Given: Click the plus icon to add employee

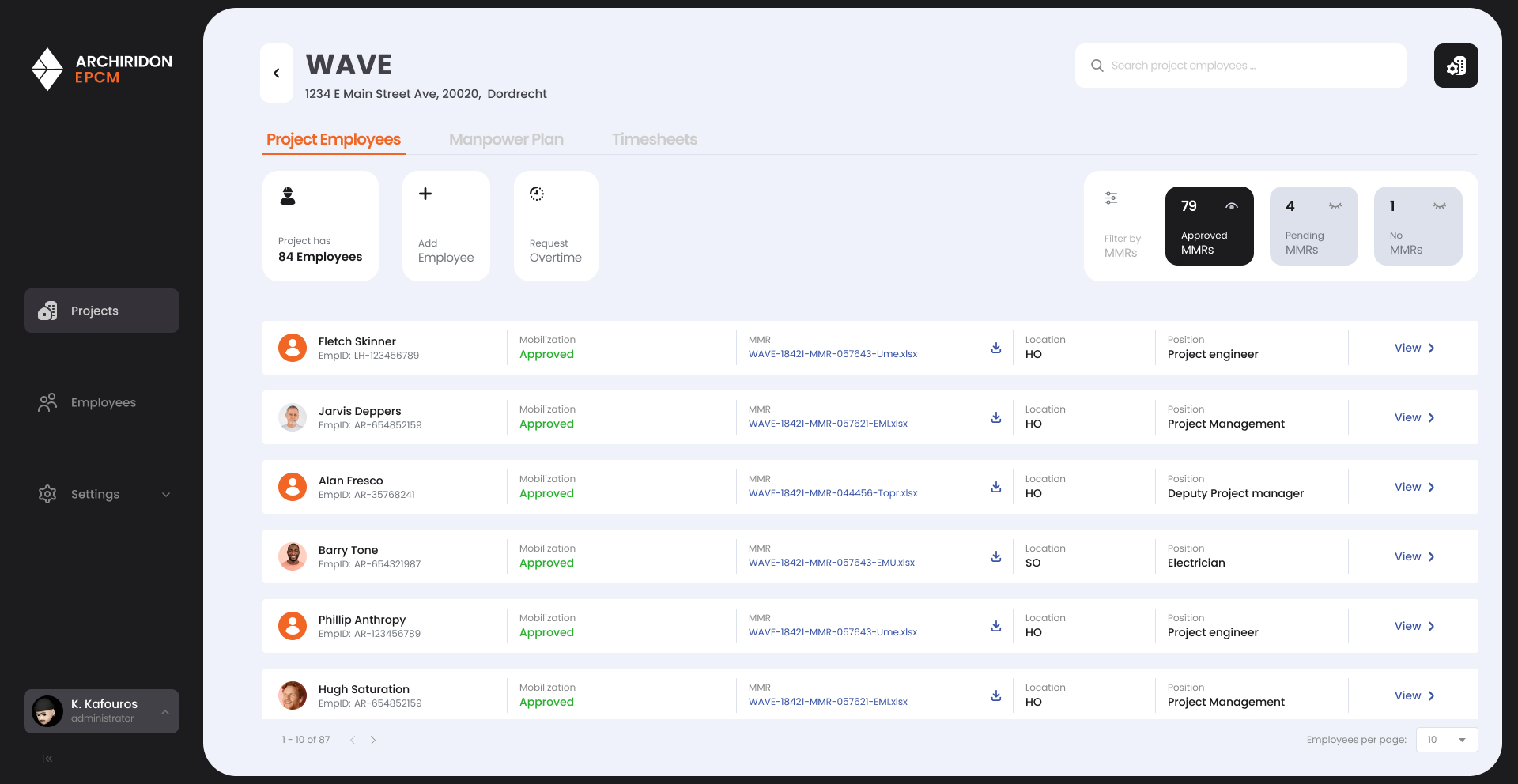Looking at the screenshot, I should tap(425, 194).
